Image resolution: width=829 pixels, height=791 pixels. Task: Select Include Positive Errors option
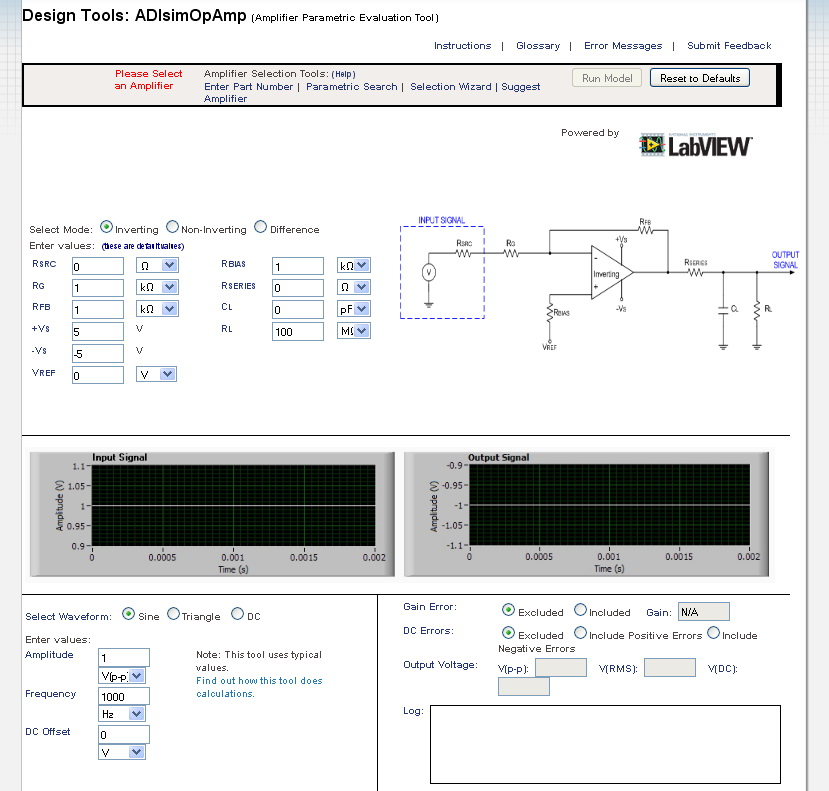point(581,633)
